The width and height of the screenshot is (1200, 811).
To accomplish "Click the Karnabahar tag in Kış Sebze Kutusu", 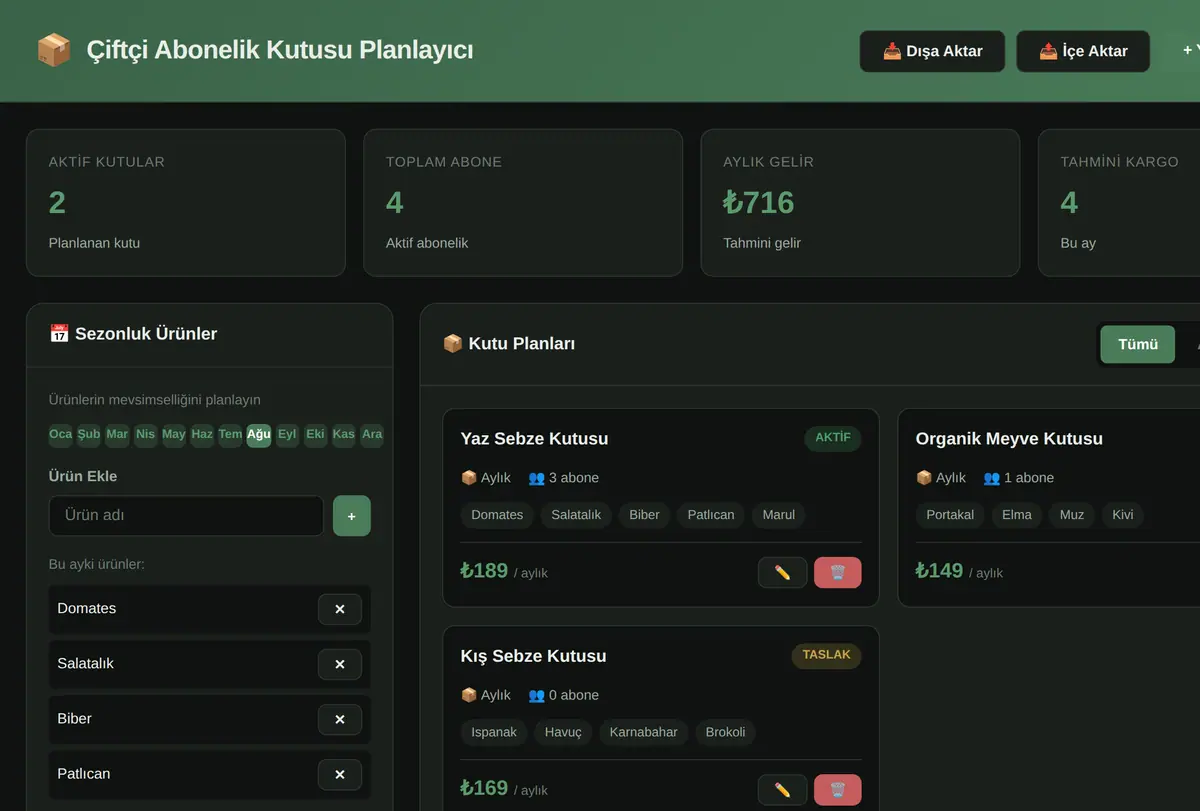I will (643, 732).
